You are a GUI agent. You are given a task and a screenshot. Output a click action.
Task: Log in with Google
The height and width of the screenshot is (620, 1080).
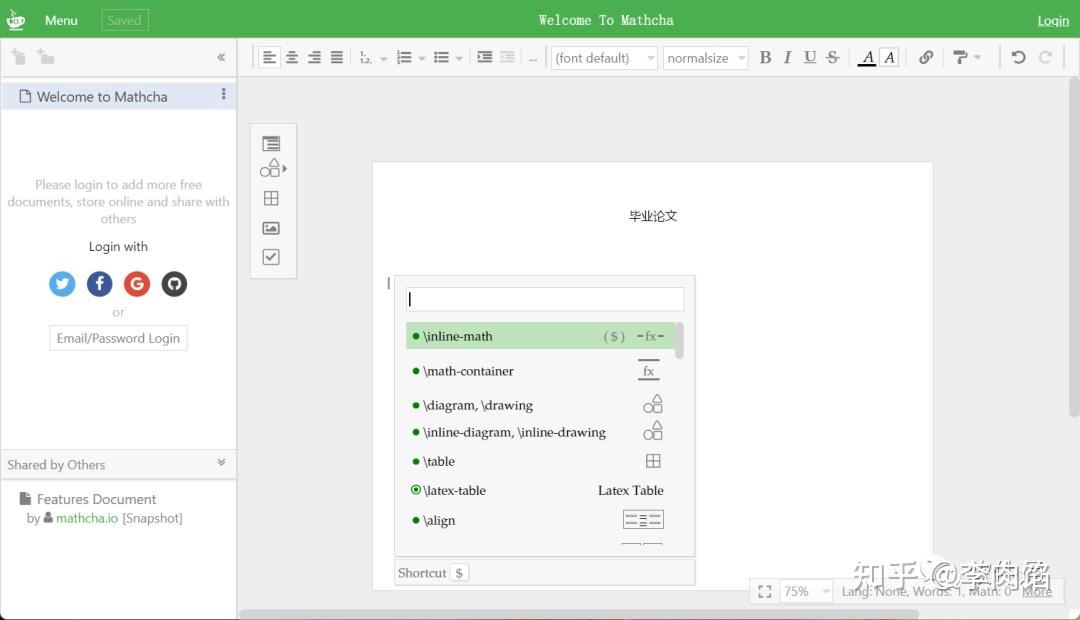click(137, 284)
